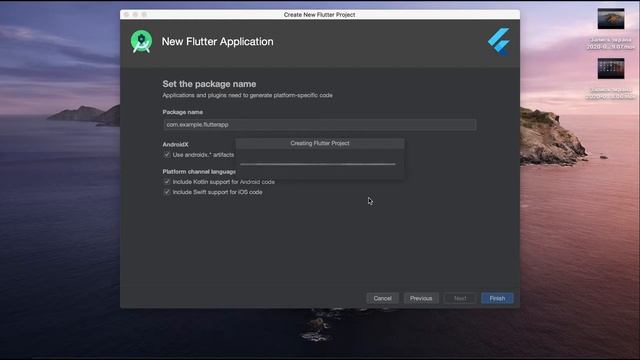This screenshot has width=640, height=360.
Task: Open the top desktop screenshot thumbnail
Action: [611, 18]
